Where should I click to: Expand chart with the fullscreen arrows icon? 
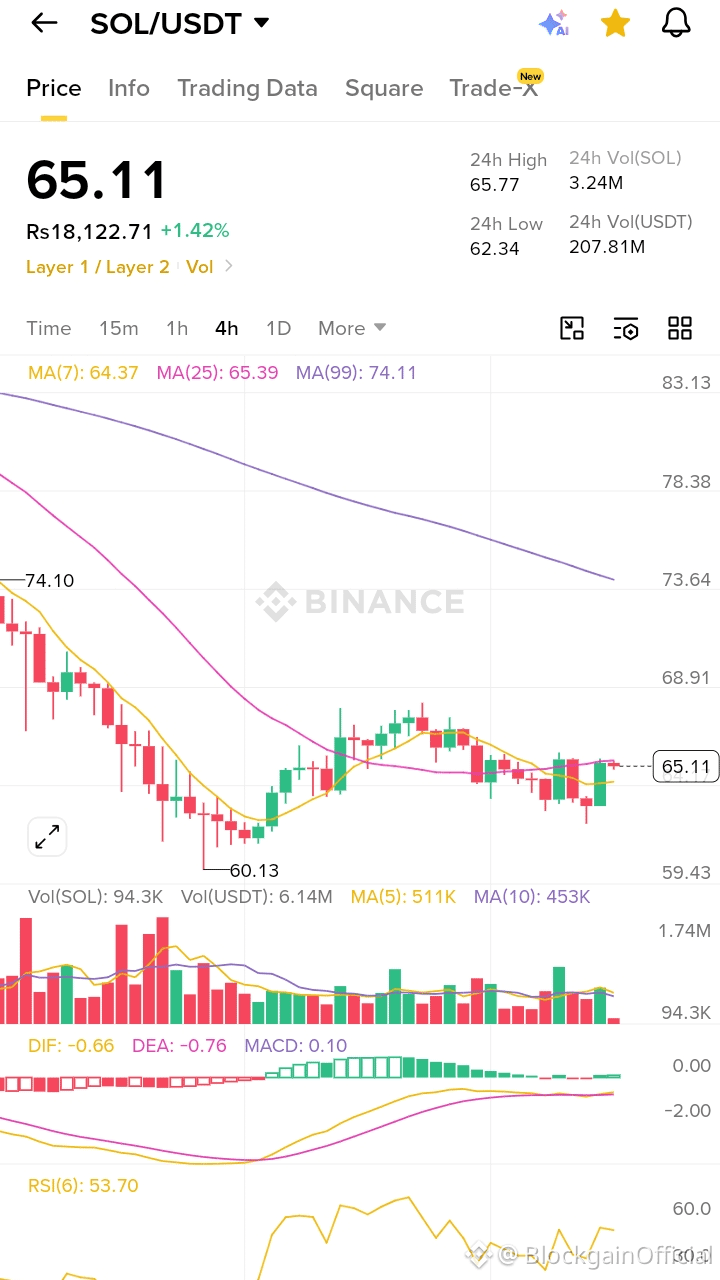click(47, 837)
